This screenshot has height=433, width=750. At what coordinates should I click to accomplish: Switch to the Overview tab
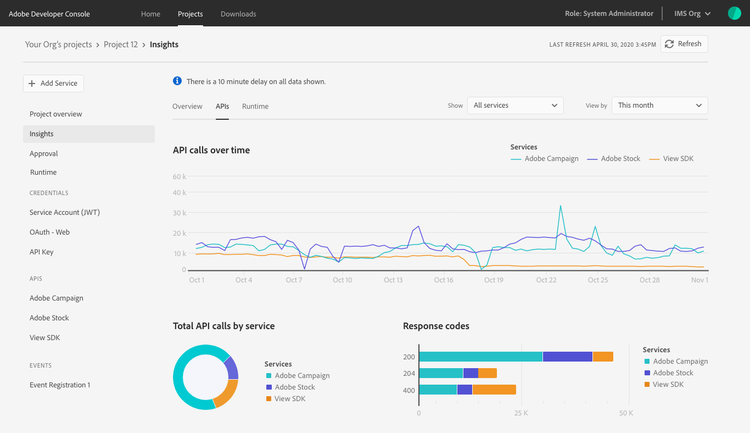tap(188, 106)
